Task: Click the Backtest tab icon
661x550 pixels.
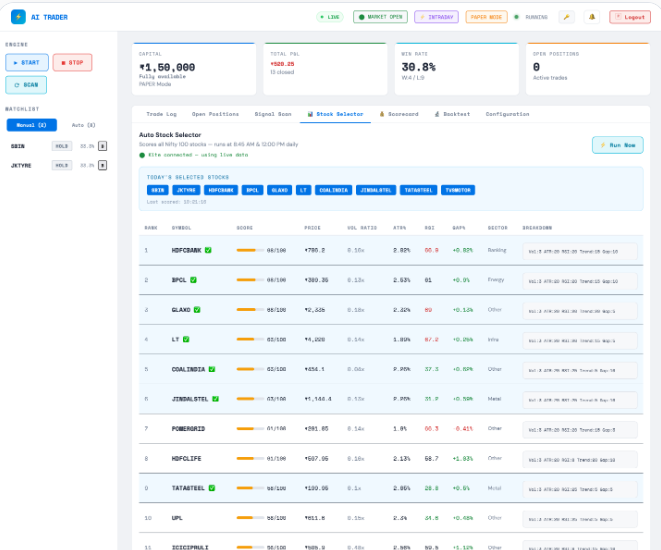Action: click(x=437, y=114)
